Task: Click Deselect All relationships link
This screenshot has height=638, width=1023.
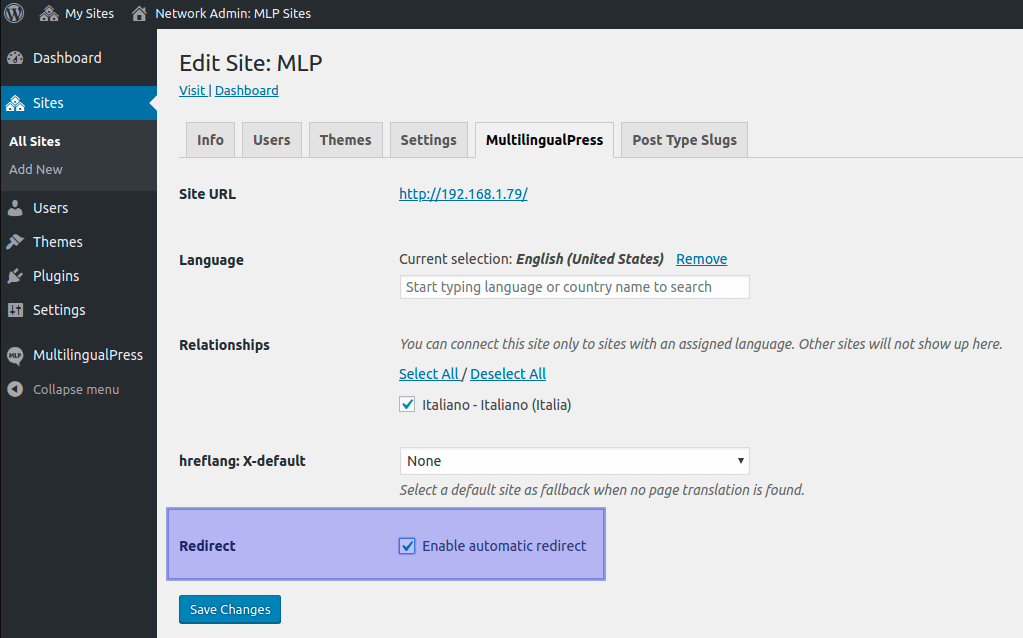Action: [508, 374]
